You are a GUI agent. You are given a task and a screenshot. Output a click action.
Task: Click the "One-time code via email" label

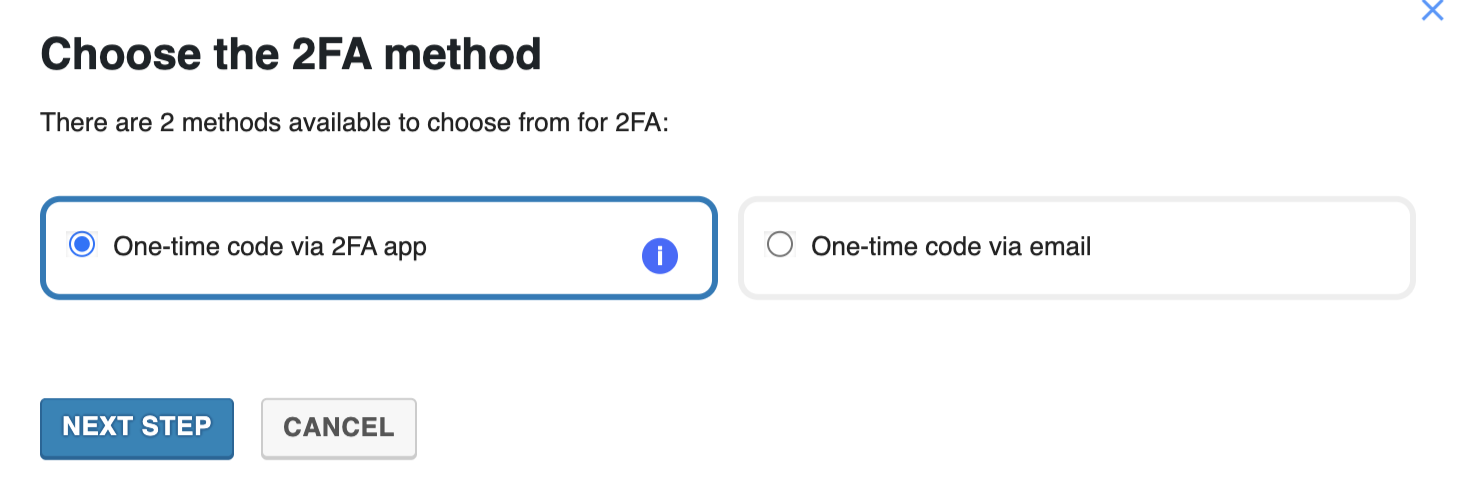[x=951, y=246]
